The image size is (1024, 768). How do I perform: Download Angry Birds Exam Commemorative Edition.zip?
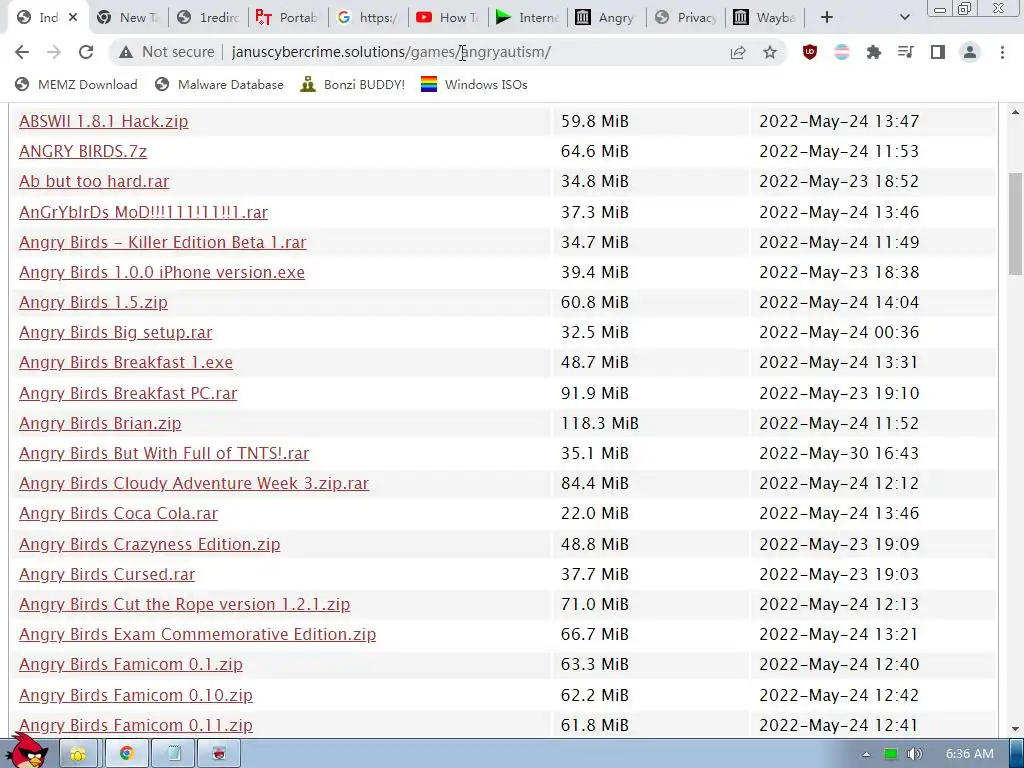[197, 634]
